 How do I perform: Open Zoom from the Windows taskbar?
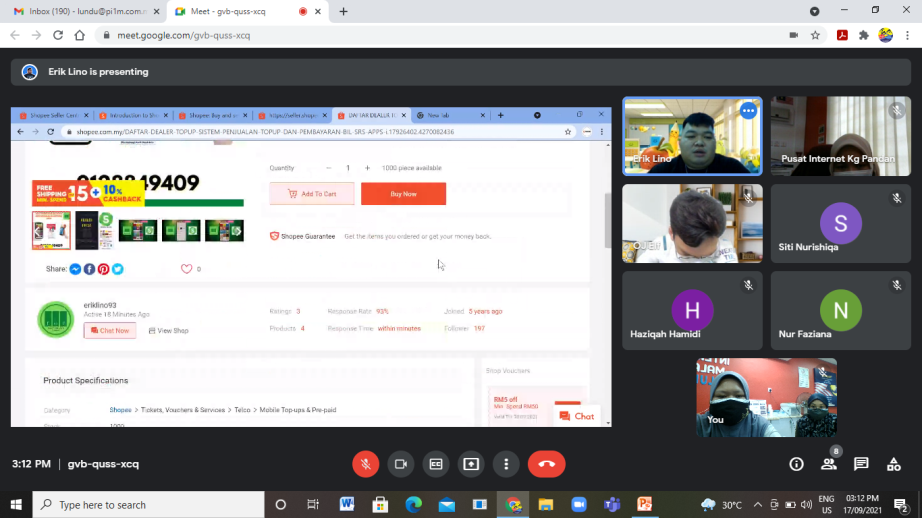tap(578, 505)
